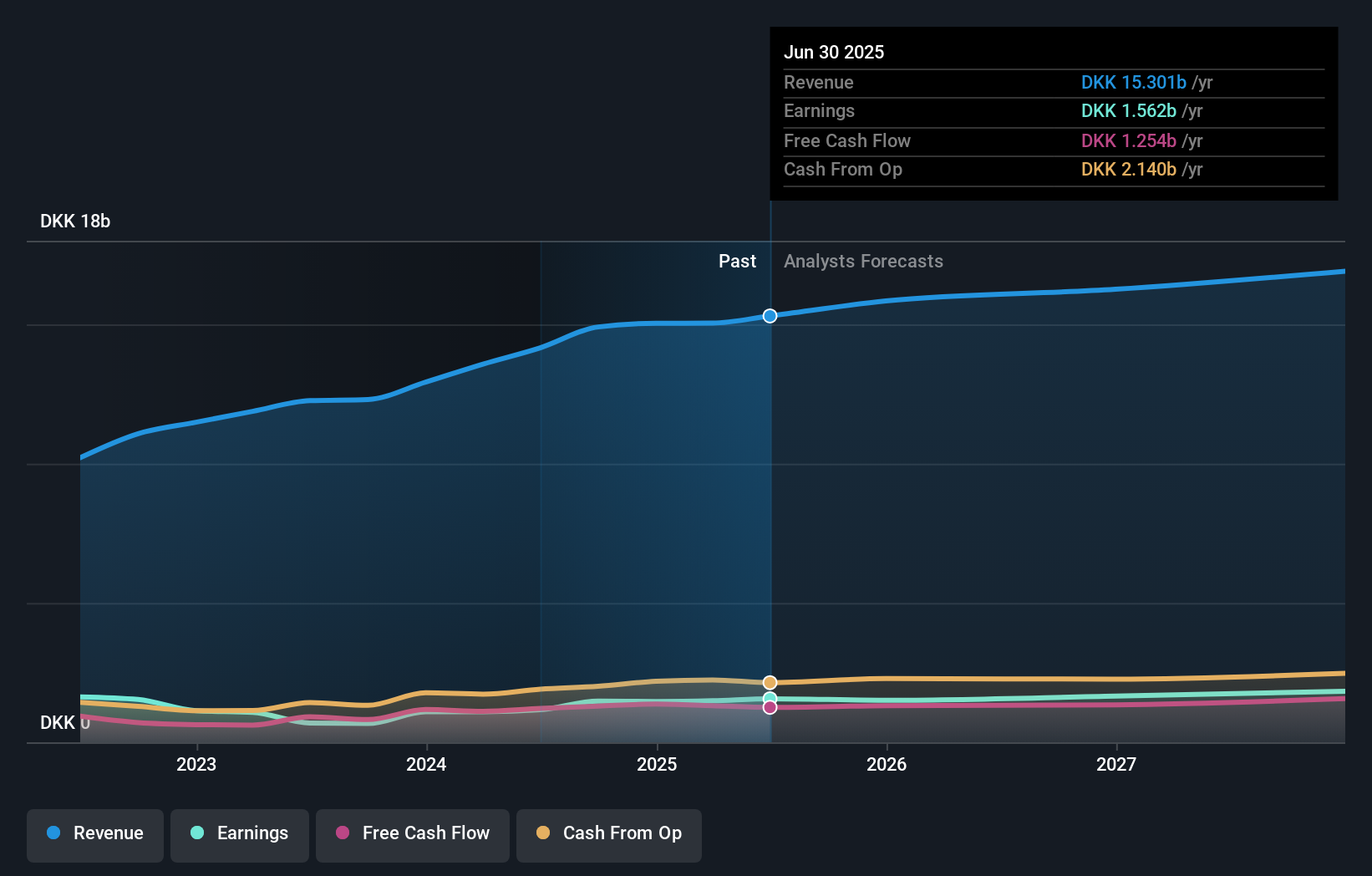1372x876 pixels.
Task: Click the Revenue DKK 15.301b value link
Action: (x=1133, y=83)
